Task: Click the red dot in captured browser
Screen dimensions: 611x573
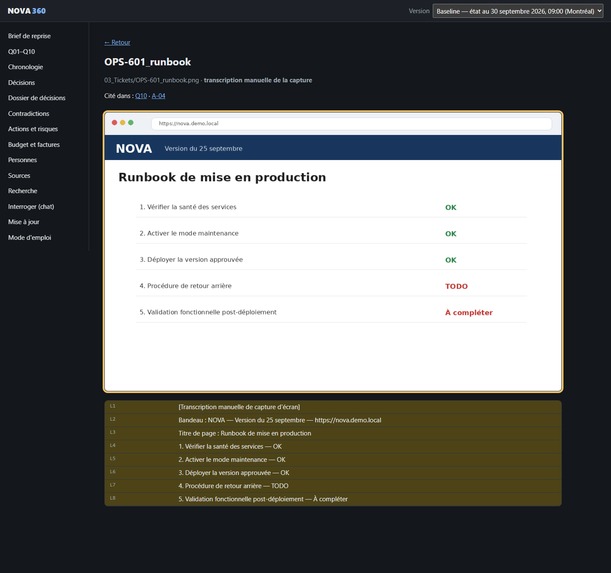Action: [115, 122]
